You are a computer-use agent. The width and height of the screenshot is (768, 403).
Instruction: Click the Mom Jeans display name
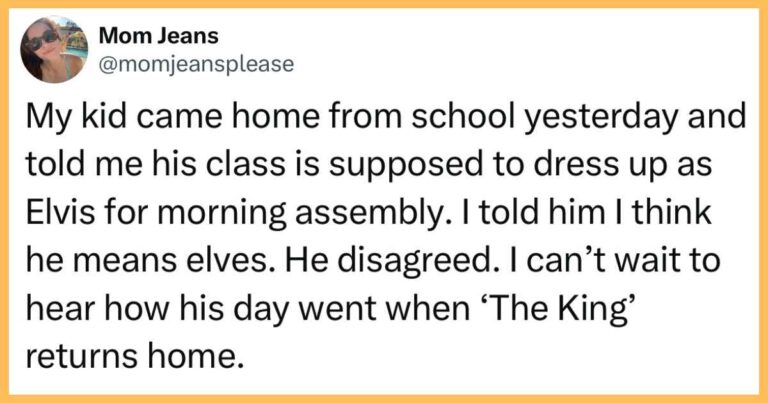point(159,36)
